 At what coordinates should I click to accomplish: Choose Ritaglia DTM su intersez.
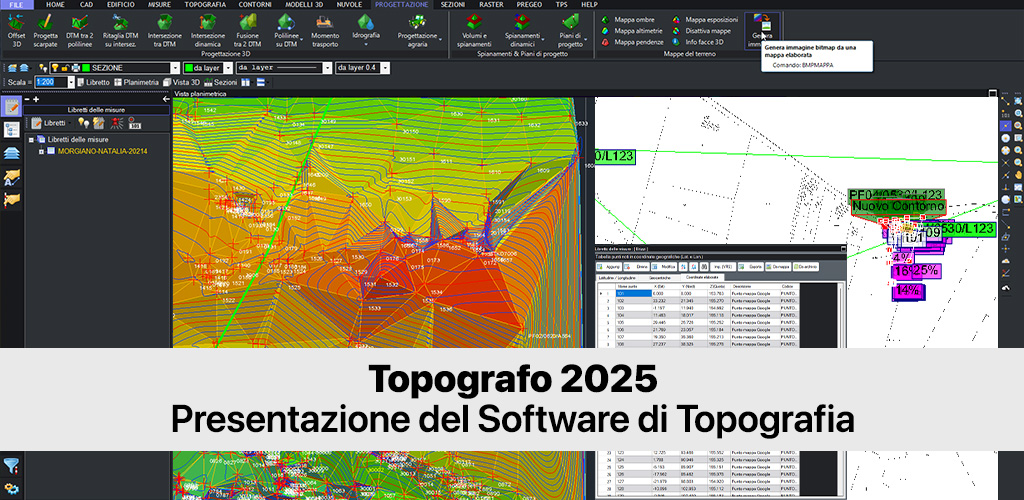[x=121, y=31]
